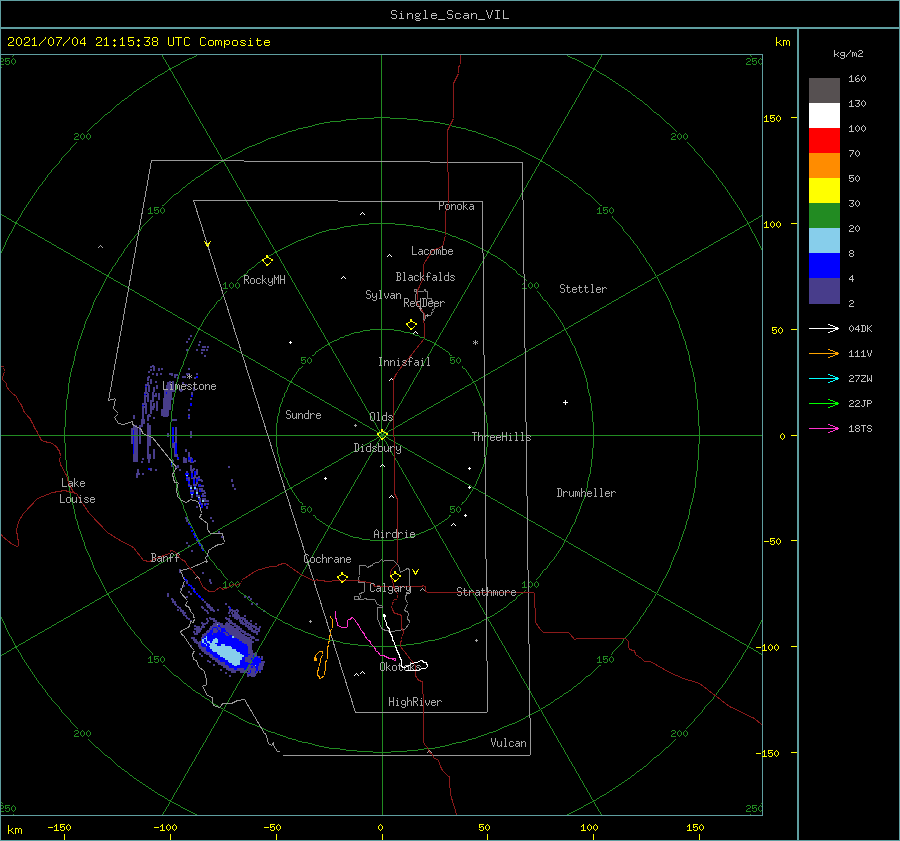Click the ThreeHills label

[501, 437]
